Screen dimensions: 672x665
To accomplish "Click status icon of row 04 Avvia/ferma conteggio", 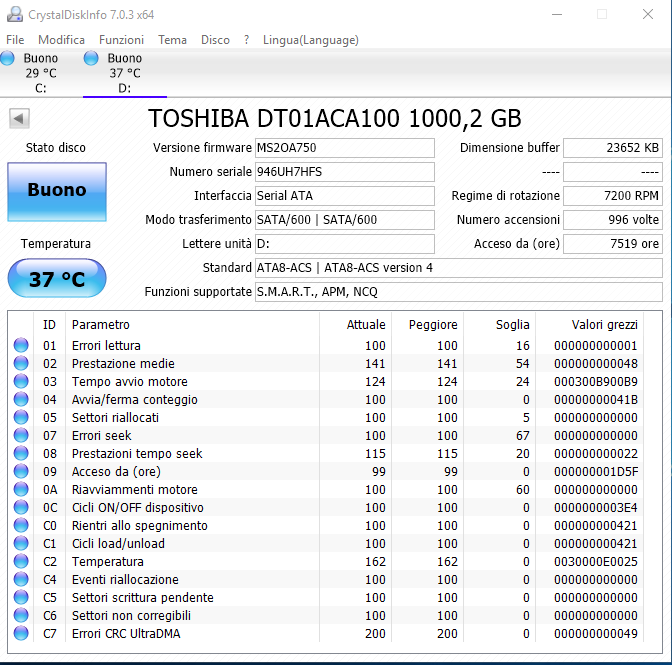I will point(21,399).
